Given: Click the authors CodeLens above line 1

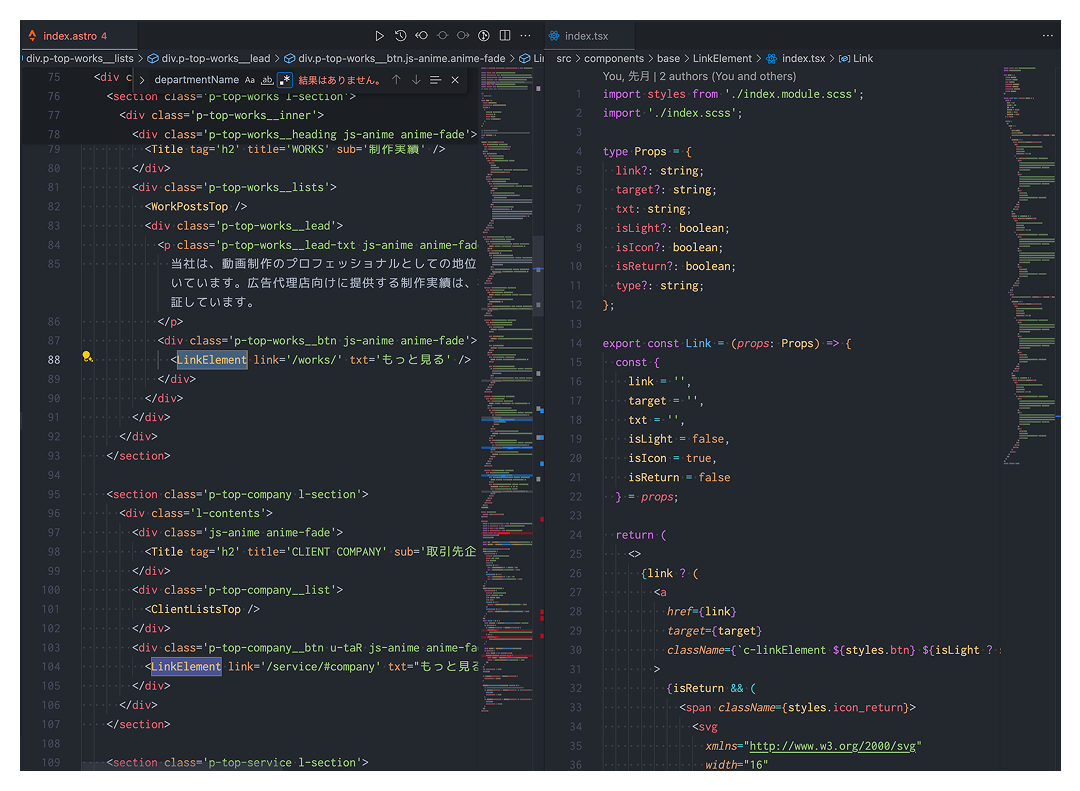Looking at the screenshot, I should pos(699,76).
